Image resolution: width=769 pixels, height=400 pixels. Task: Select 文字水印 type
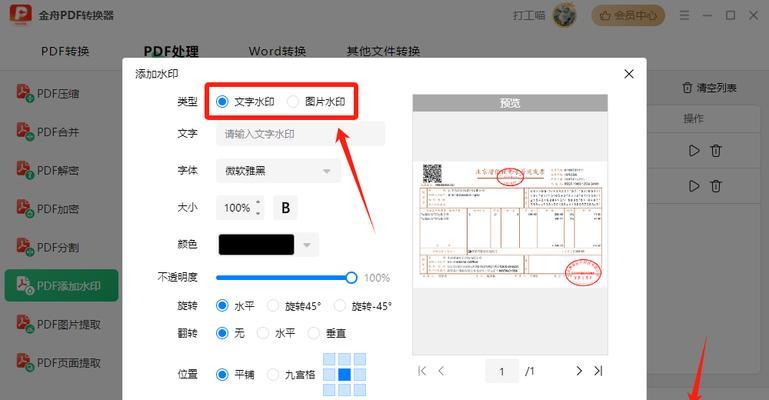(245, 101)
